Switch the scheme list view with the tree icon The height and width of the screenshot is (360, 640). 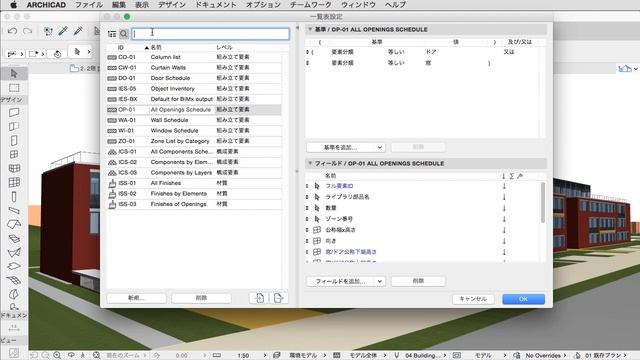click(x=112, y=34)
